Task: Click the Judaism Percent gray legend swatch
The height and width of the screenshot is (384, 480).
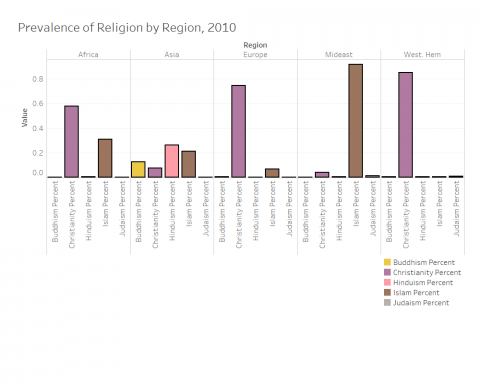Action: (x=387, y=303)
